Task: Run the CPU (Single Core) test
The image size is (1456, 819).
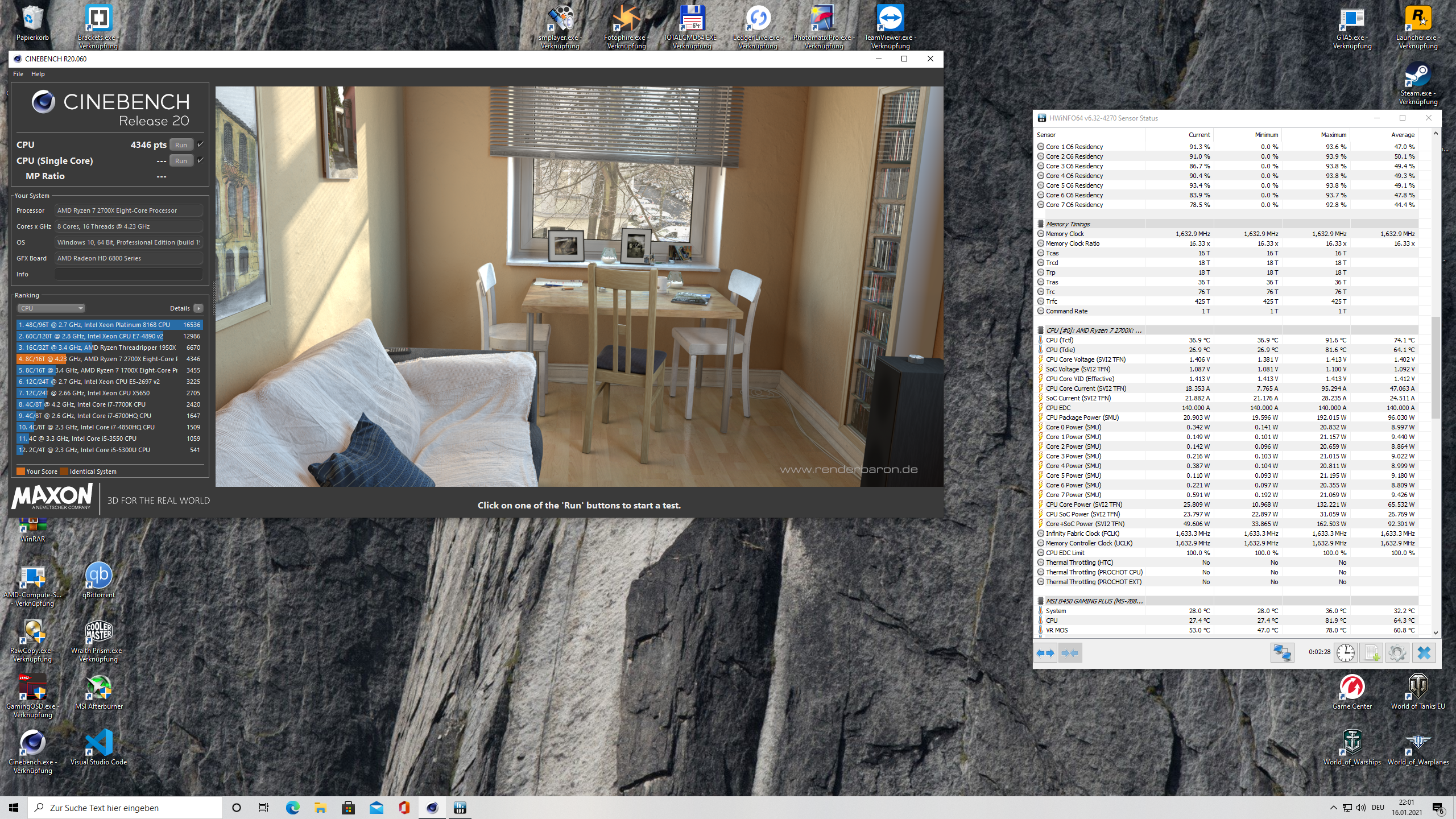Action: [181, 161]
